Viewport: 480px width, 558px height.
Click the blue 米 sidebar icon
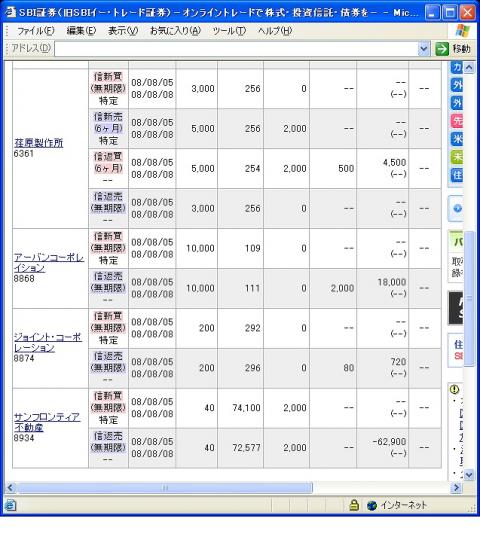click(457, 138)
